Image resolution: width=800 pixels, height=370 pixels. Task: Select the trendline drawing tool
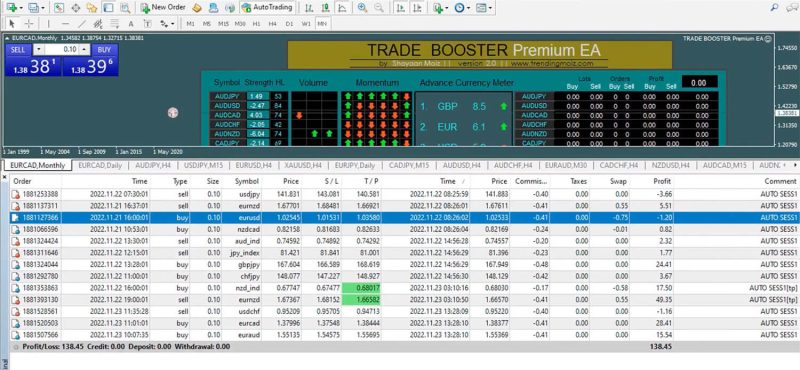[x=82, y=23]
